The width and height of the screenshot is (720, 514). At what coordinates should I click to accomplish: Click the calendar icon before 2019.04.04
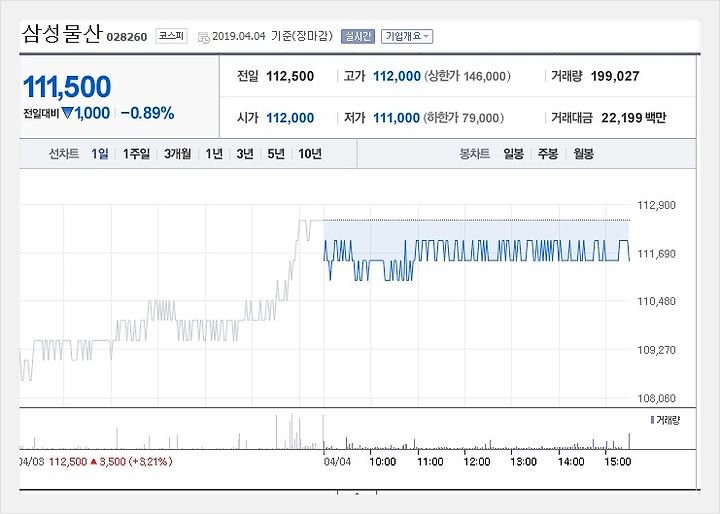point(203,37)
